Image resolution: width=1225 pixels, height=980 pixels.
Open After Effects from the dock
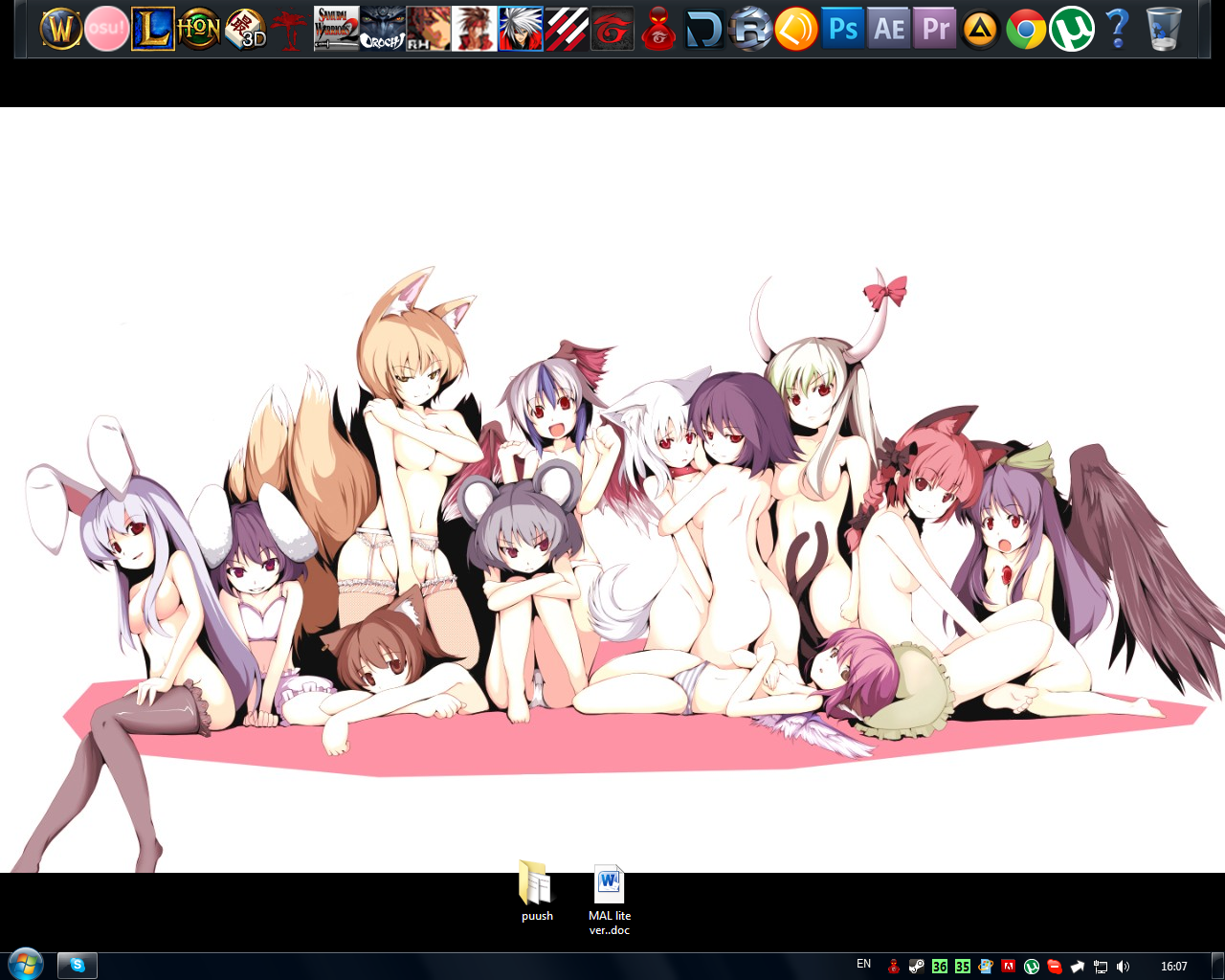click(888, 28)
